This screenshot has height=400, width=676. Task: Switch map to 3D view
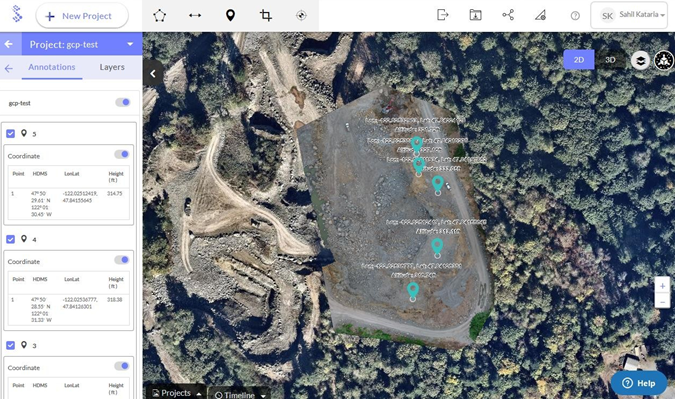610,60
